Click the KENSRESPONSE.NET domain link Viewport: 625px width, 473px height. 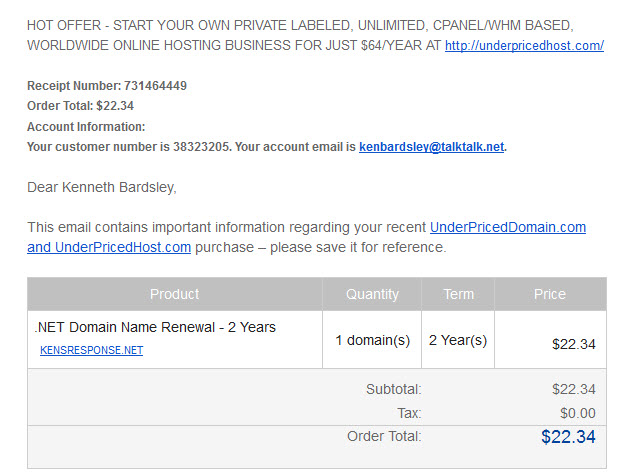91,350
